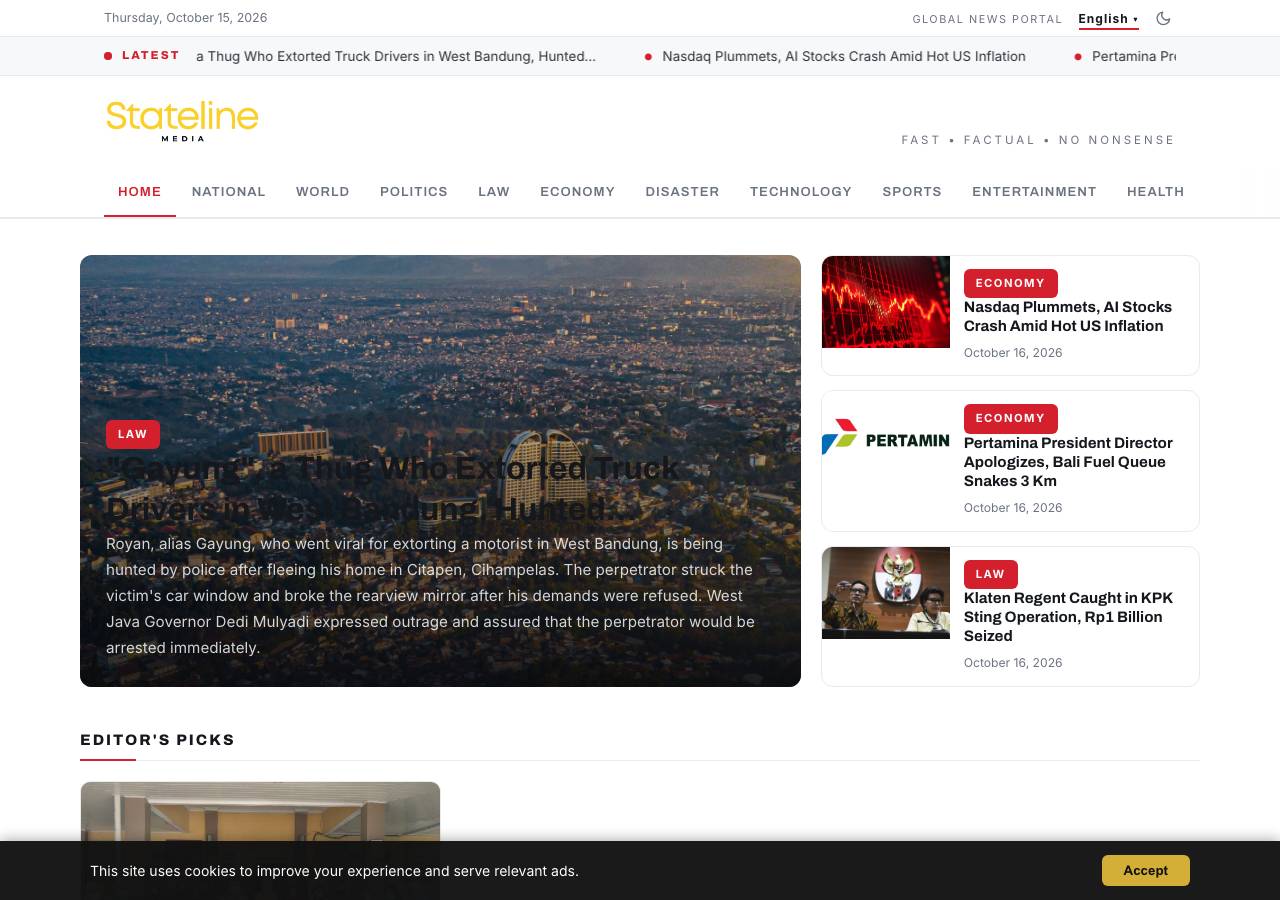Open the Law section in navigation
The image size is (1280, 900).
click(494, 191)
